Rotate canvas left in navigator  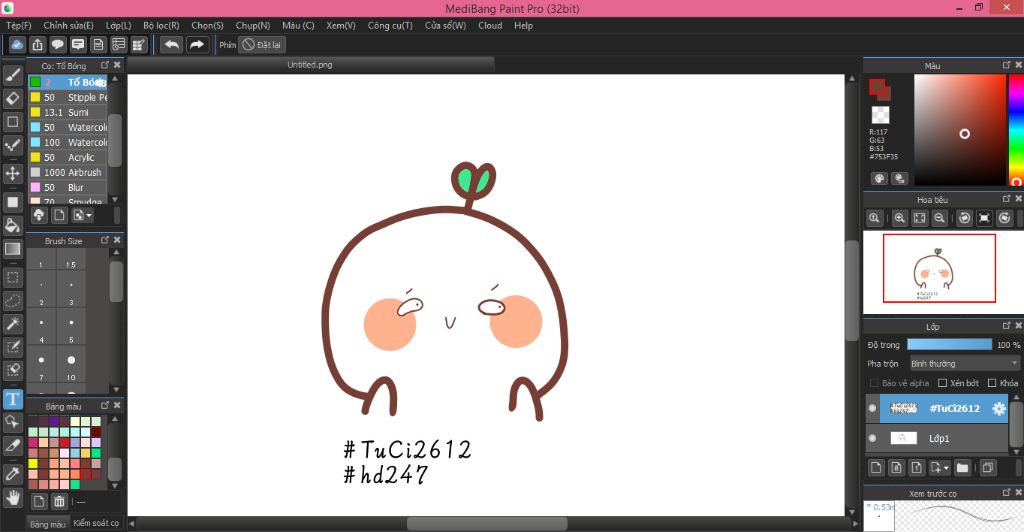coord(965,218)
